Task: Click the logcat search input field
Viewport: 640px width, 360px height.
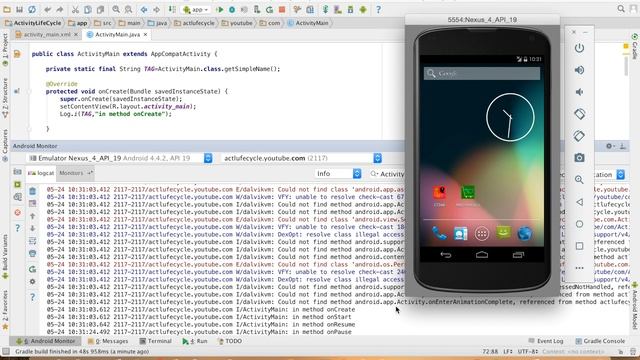Action: [388, 174]
